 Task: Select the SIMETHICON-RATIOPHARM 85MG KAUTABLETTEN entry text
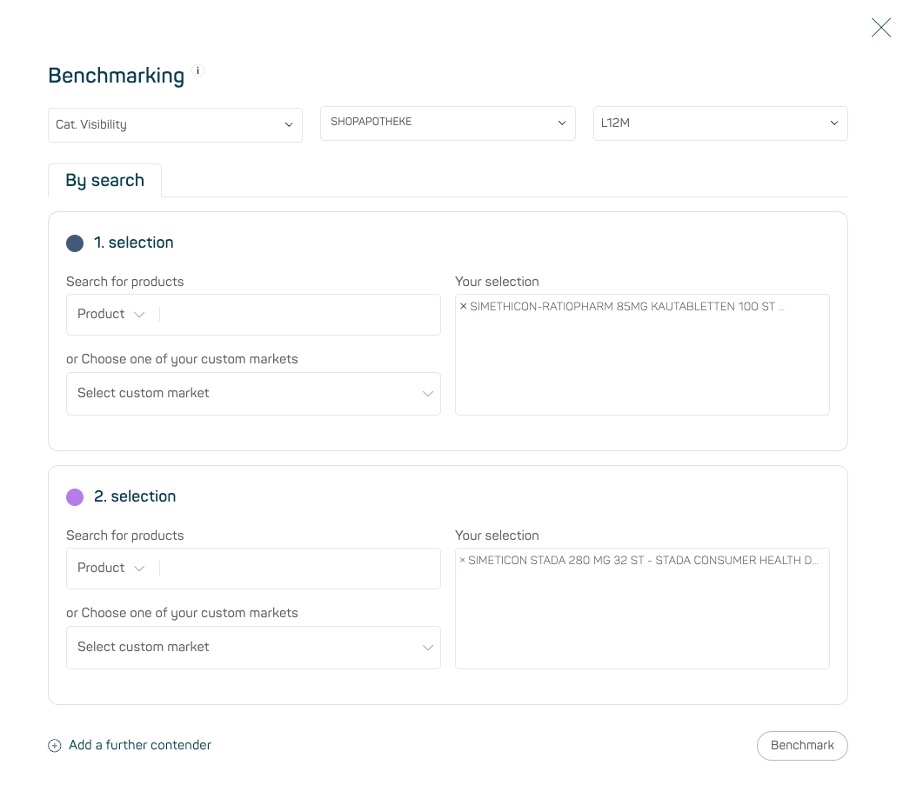click(627, 306)
